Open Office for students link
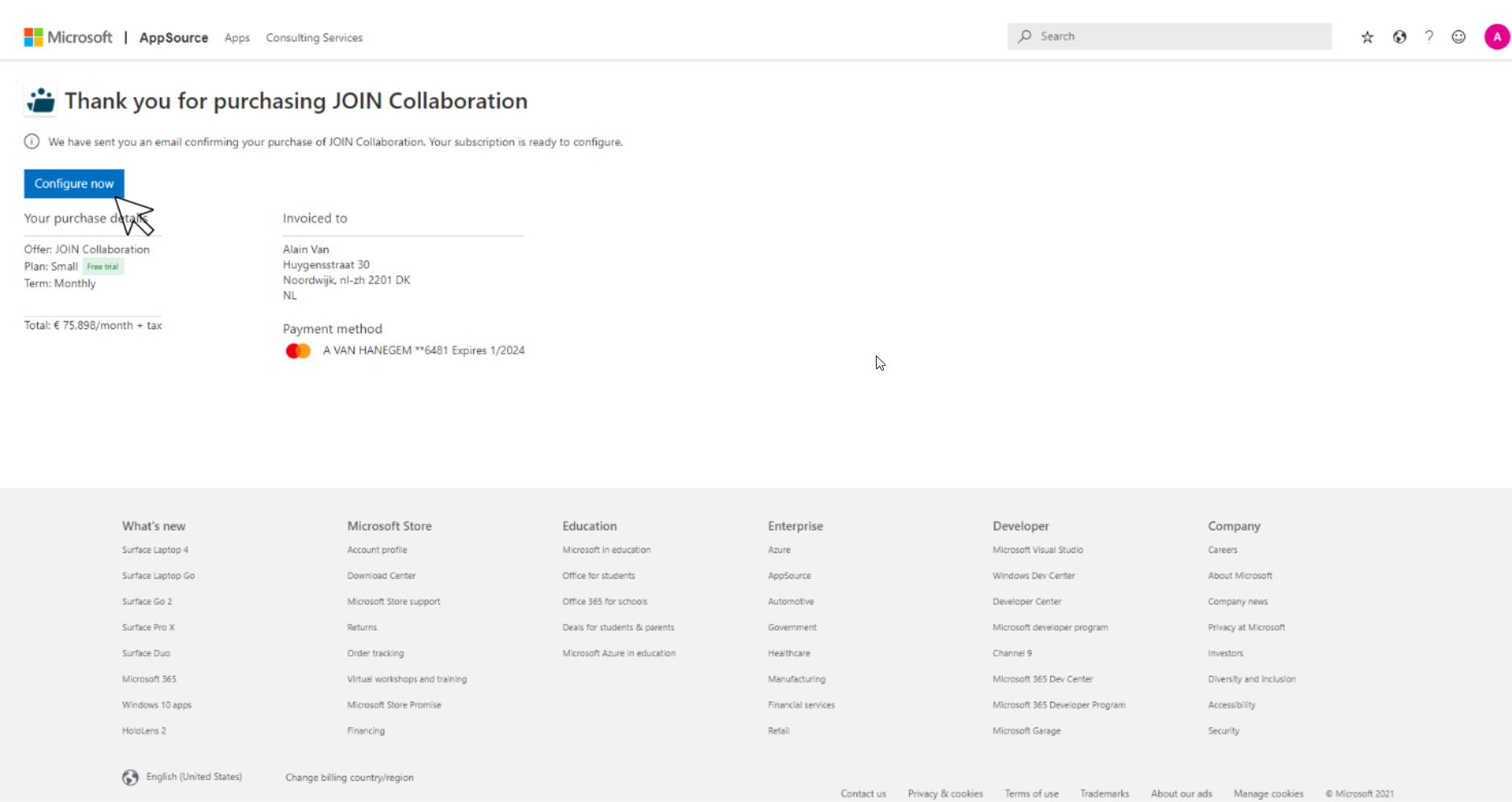The height and width of the screenshot is (802, 1512). [599, 576]
